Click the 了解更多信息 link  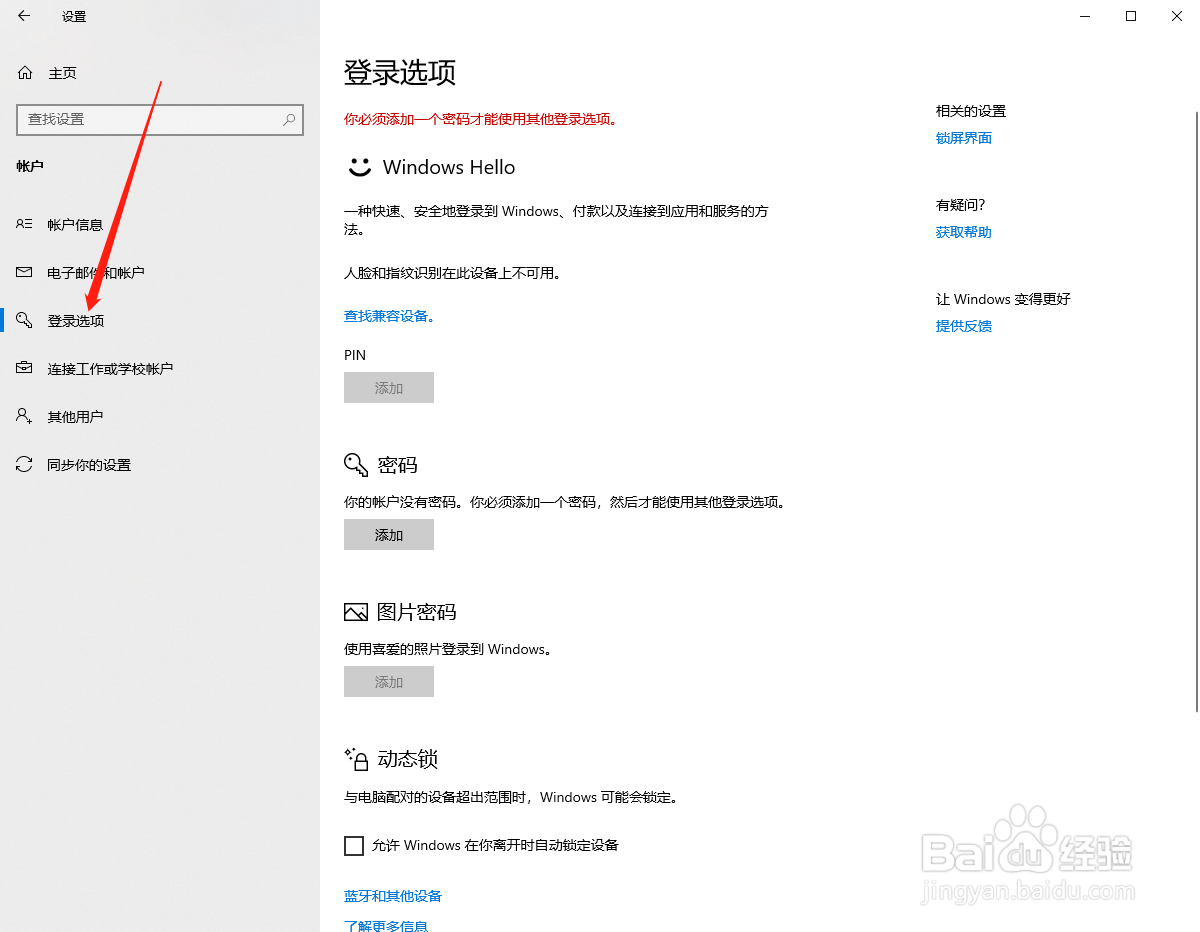pos(386,926)
